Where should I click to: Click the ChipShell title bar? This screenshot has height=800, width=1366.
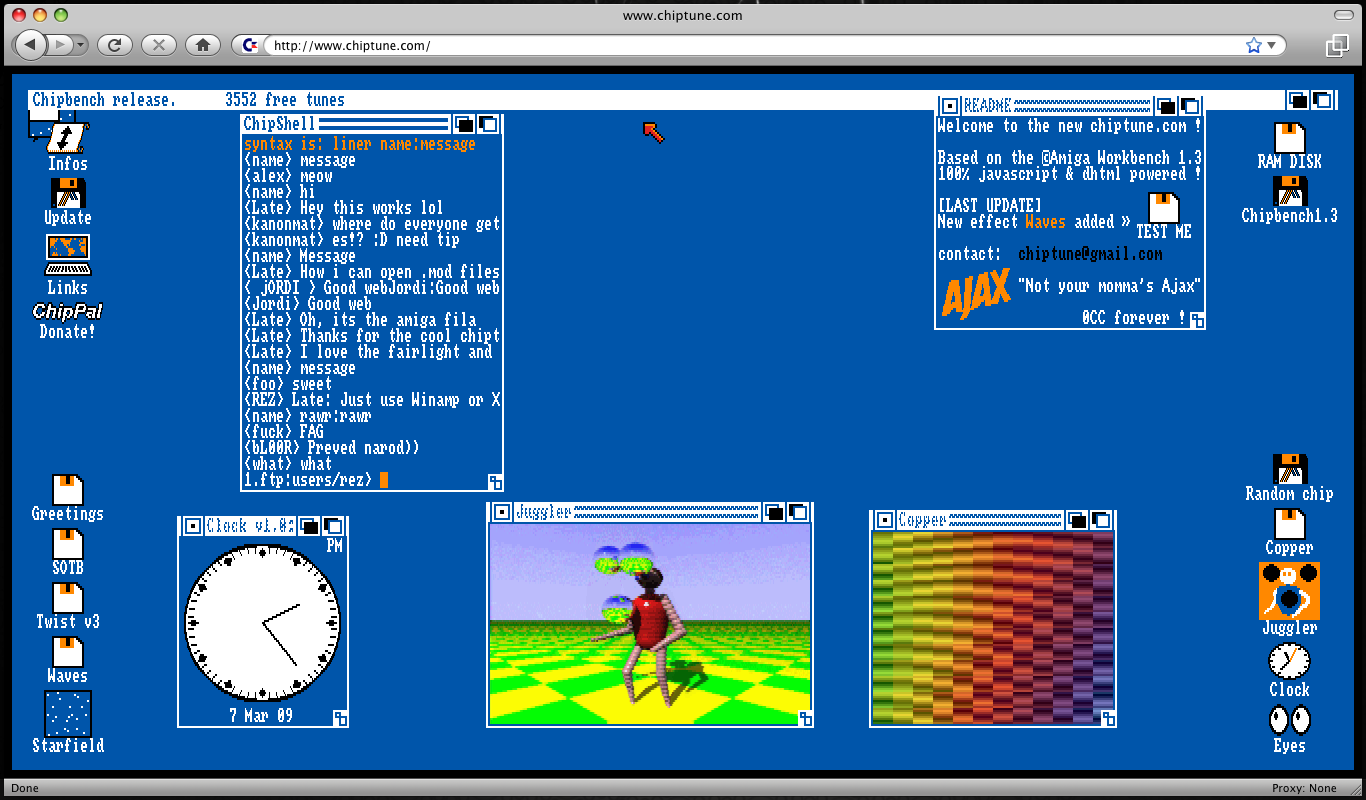(346, 124)
